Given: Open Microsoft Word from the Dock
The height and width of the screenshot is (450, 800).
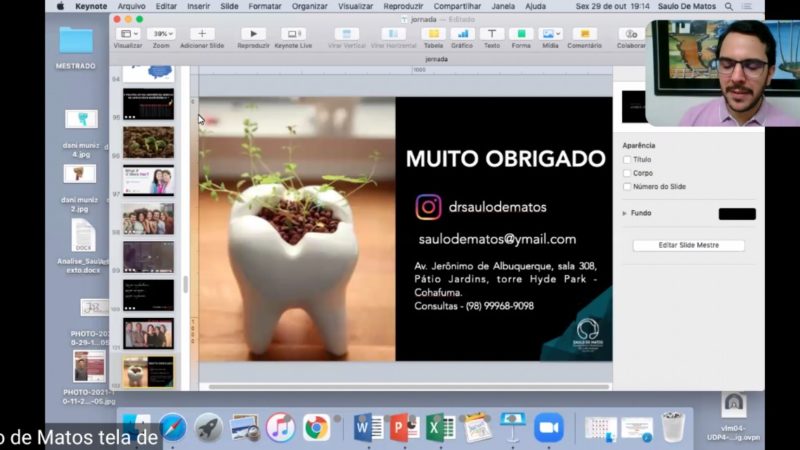Looking at the screenshot, I should [x=368, y=427].
